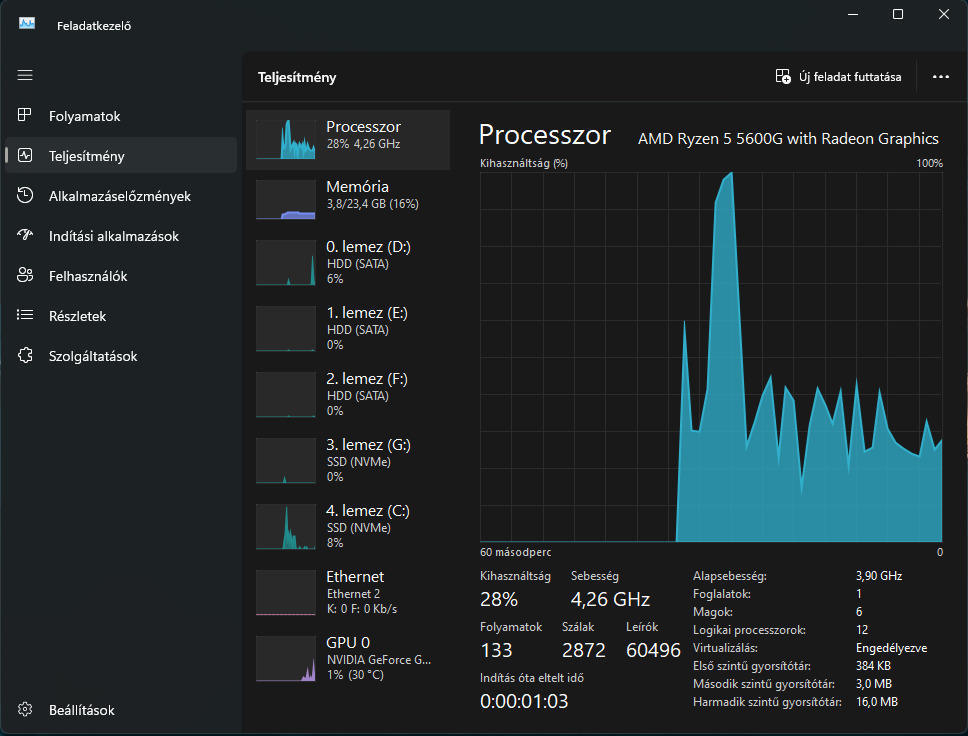This screenshot has width=968, height=736.
Task: Click the 3,0 MB second-level cache value
Action: 874,684
